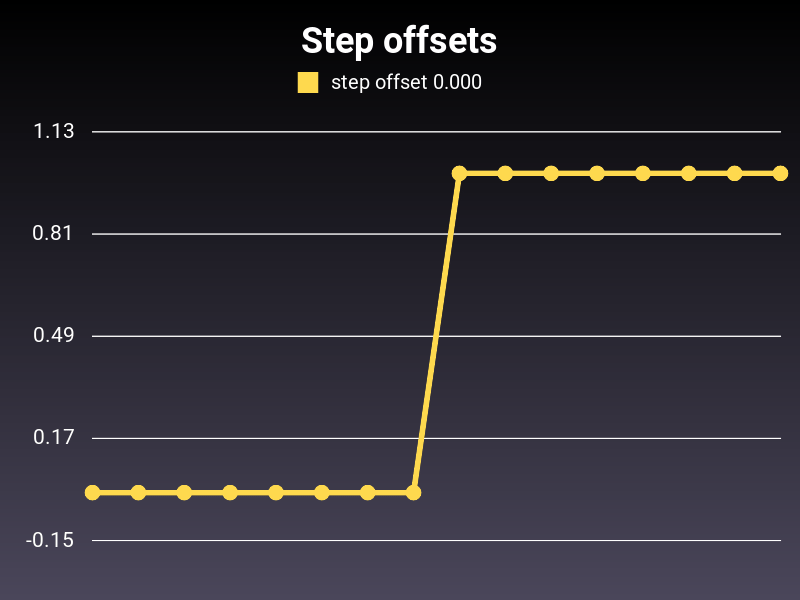Viewport: 800px width, 600px height.
Task: Click the yellow legend swatch for step offset
Action: click(308, 83)
